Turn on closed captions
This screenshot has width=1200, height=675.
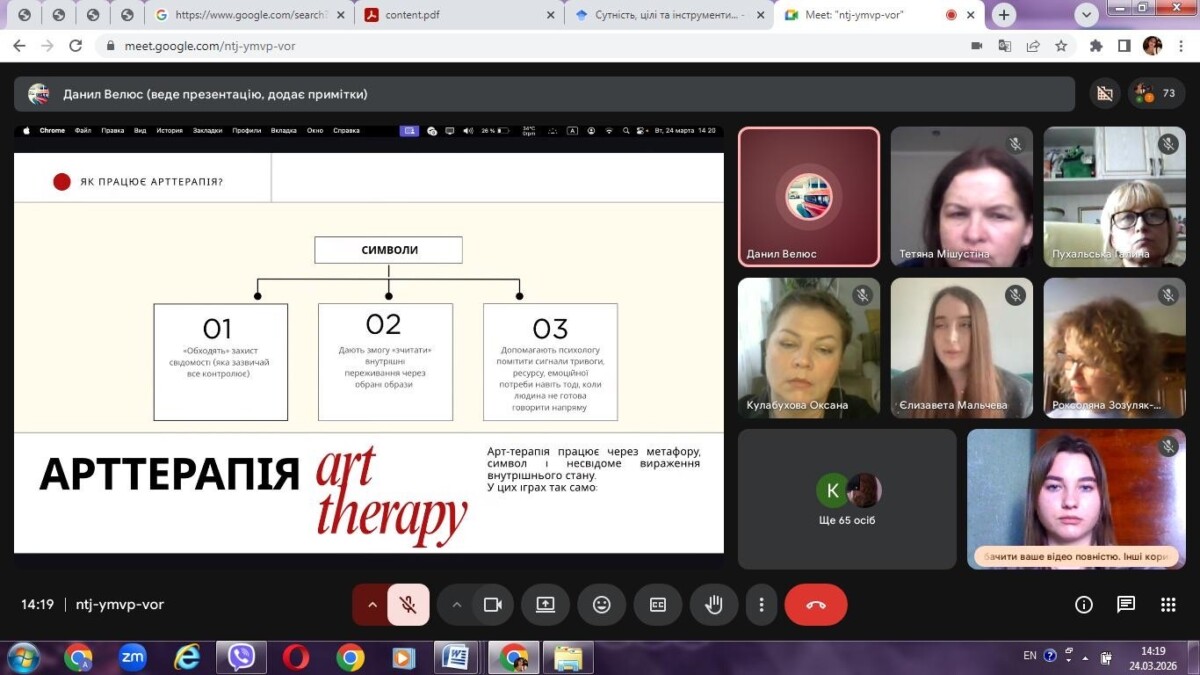pos(657,605)
